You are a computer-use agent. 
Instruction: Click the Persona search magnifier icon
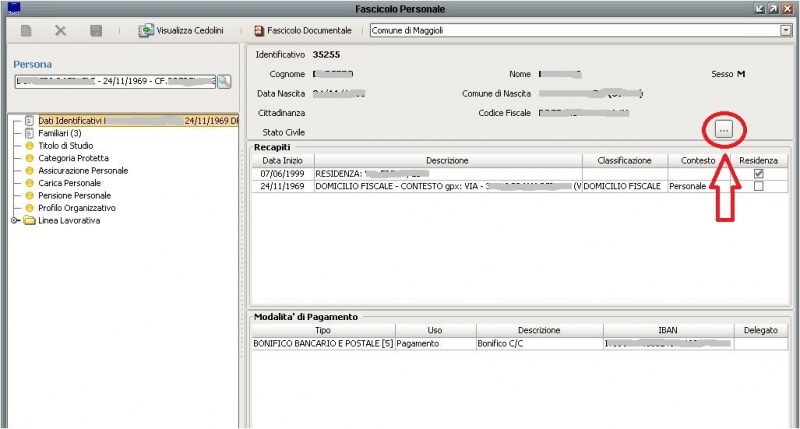[x=224, y=81]
